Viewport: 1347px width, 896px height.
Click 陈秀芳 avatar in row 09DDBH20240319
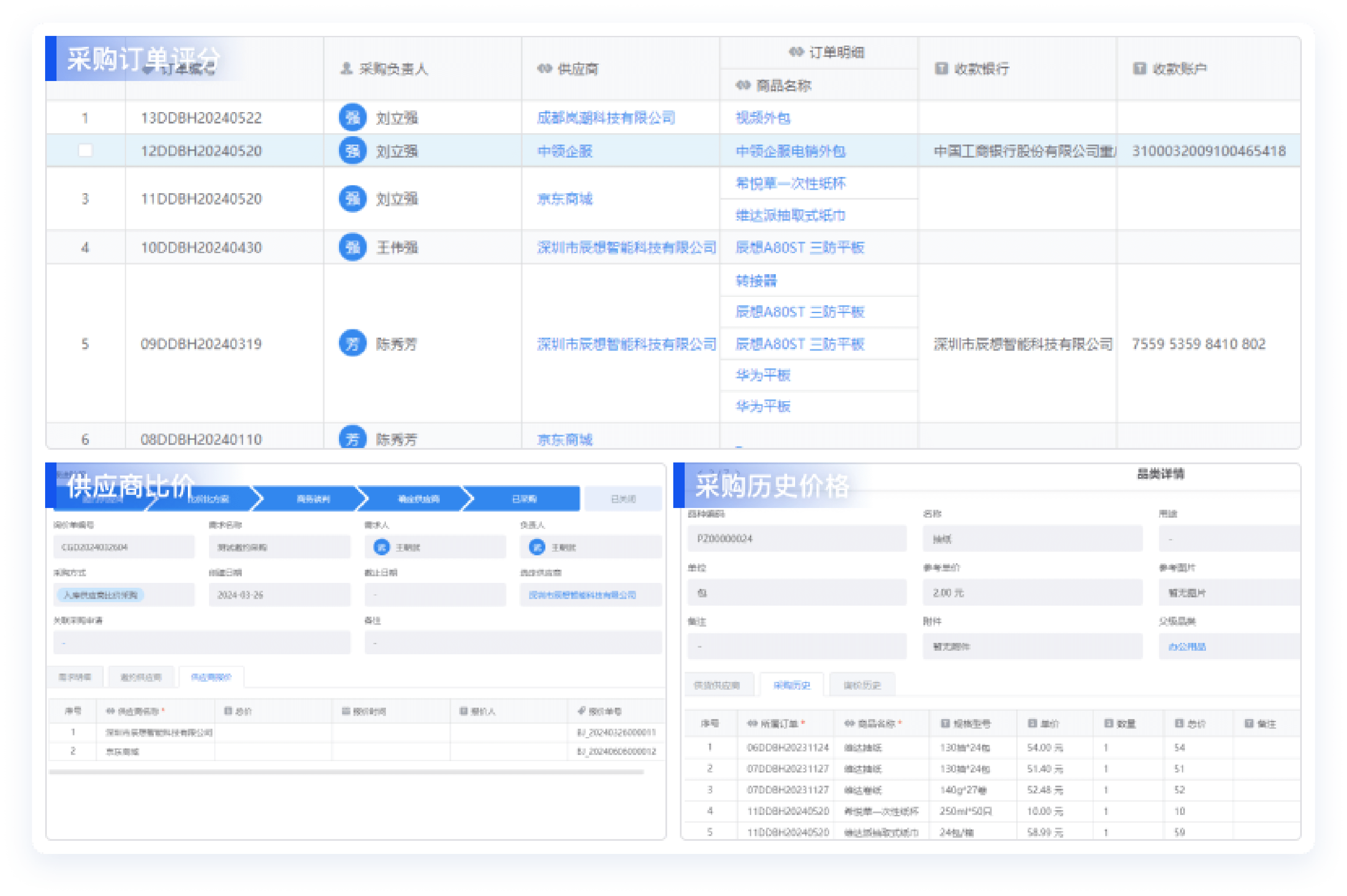[x=353, y=343]
